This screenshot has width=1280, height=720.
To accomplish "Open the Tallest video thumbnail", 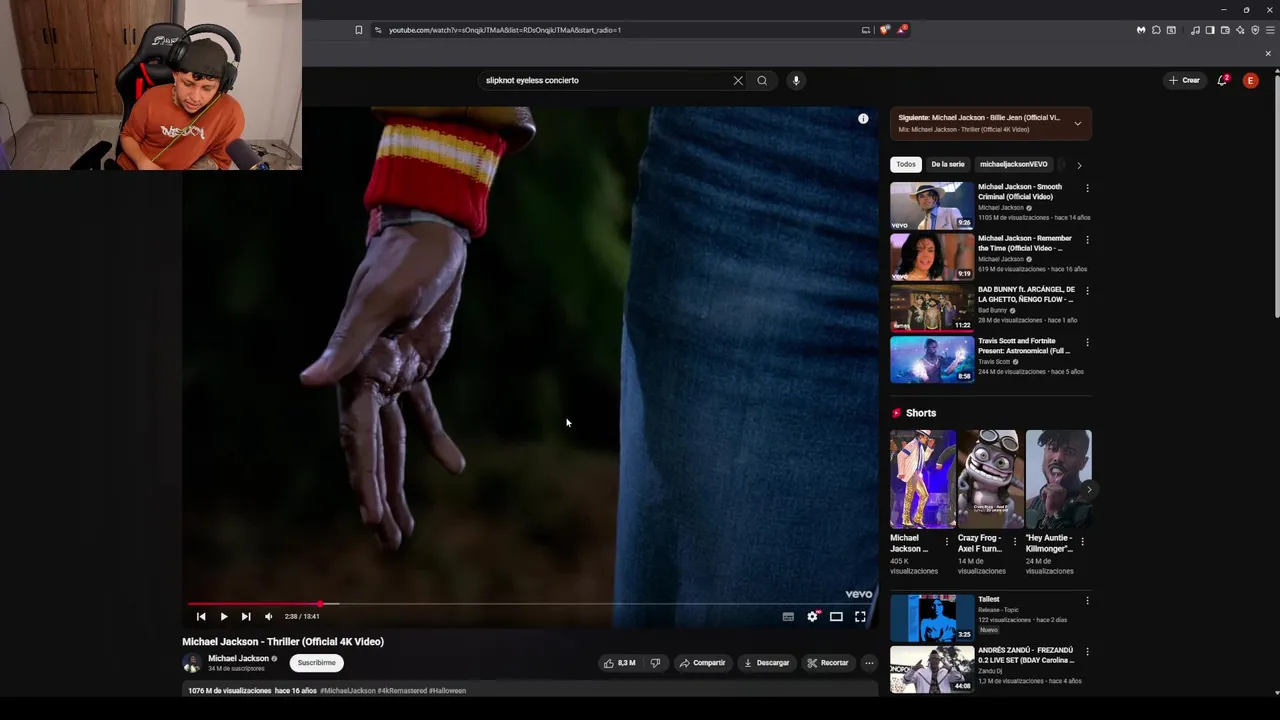I will pyautogui.click(x=932, y=617).
